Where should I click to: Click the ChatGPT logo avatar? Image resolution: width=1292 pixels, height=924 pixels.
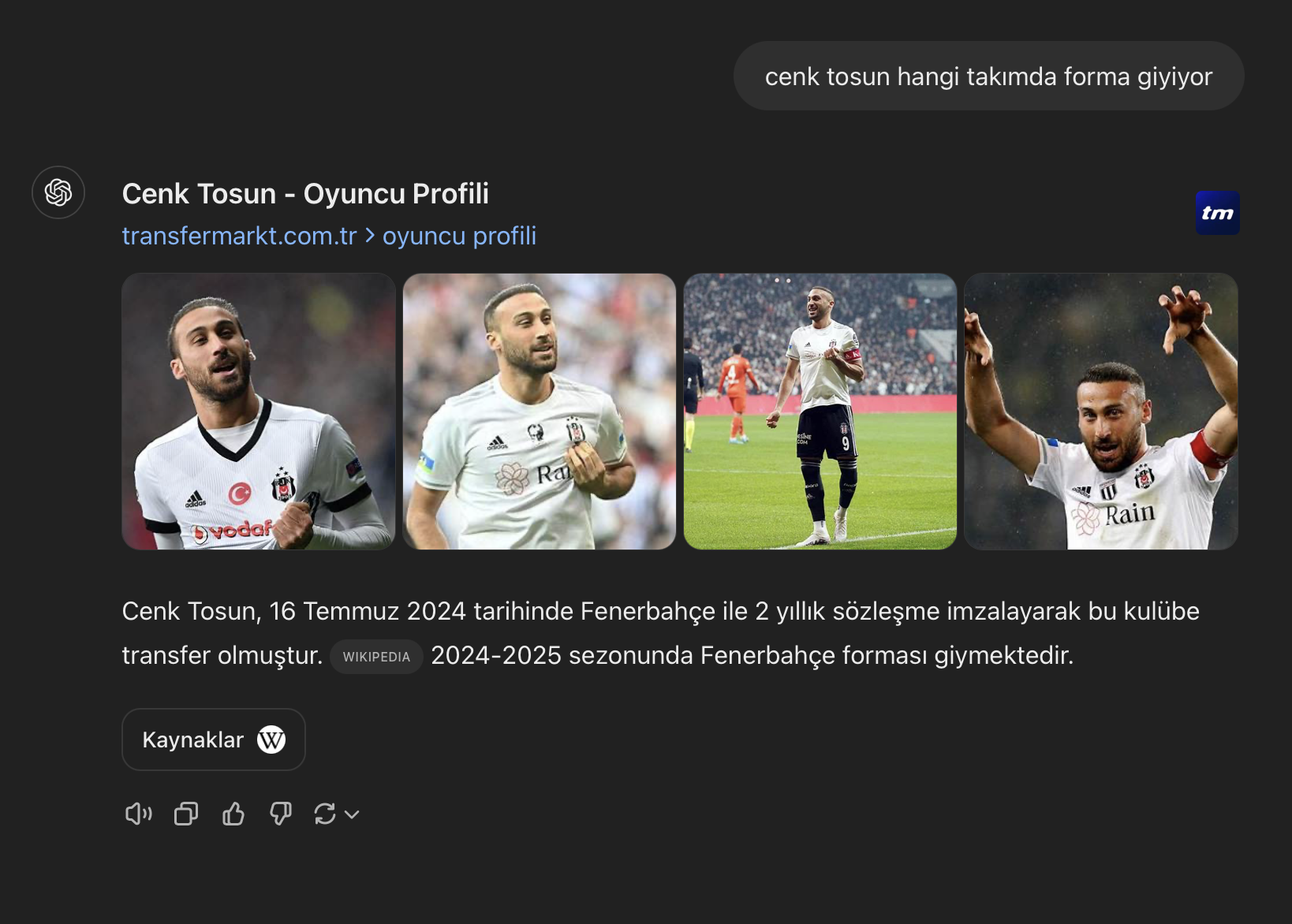point(58,192)
